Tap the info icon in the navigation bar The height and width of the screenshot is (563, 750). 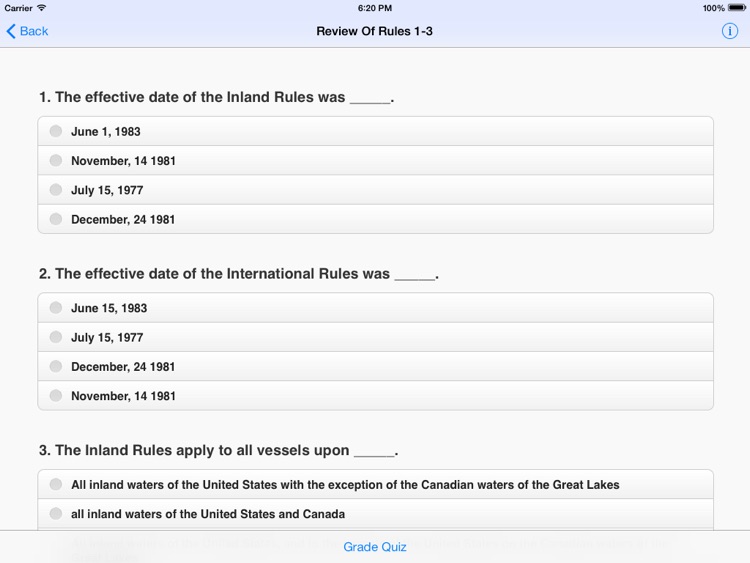coord(729,31)
